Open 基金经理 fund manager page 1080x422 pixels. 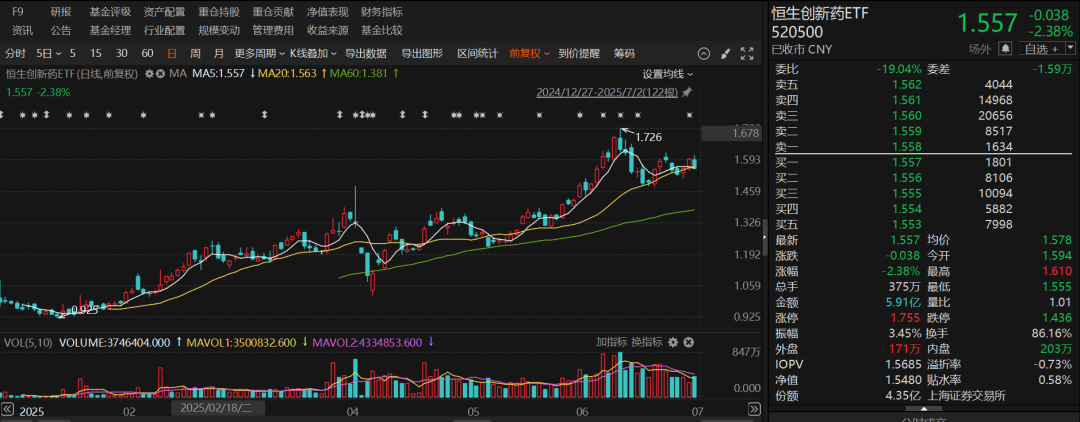[x=110, y=30]
